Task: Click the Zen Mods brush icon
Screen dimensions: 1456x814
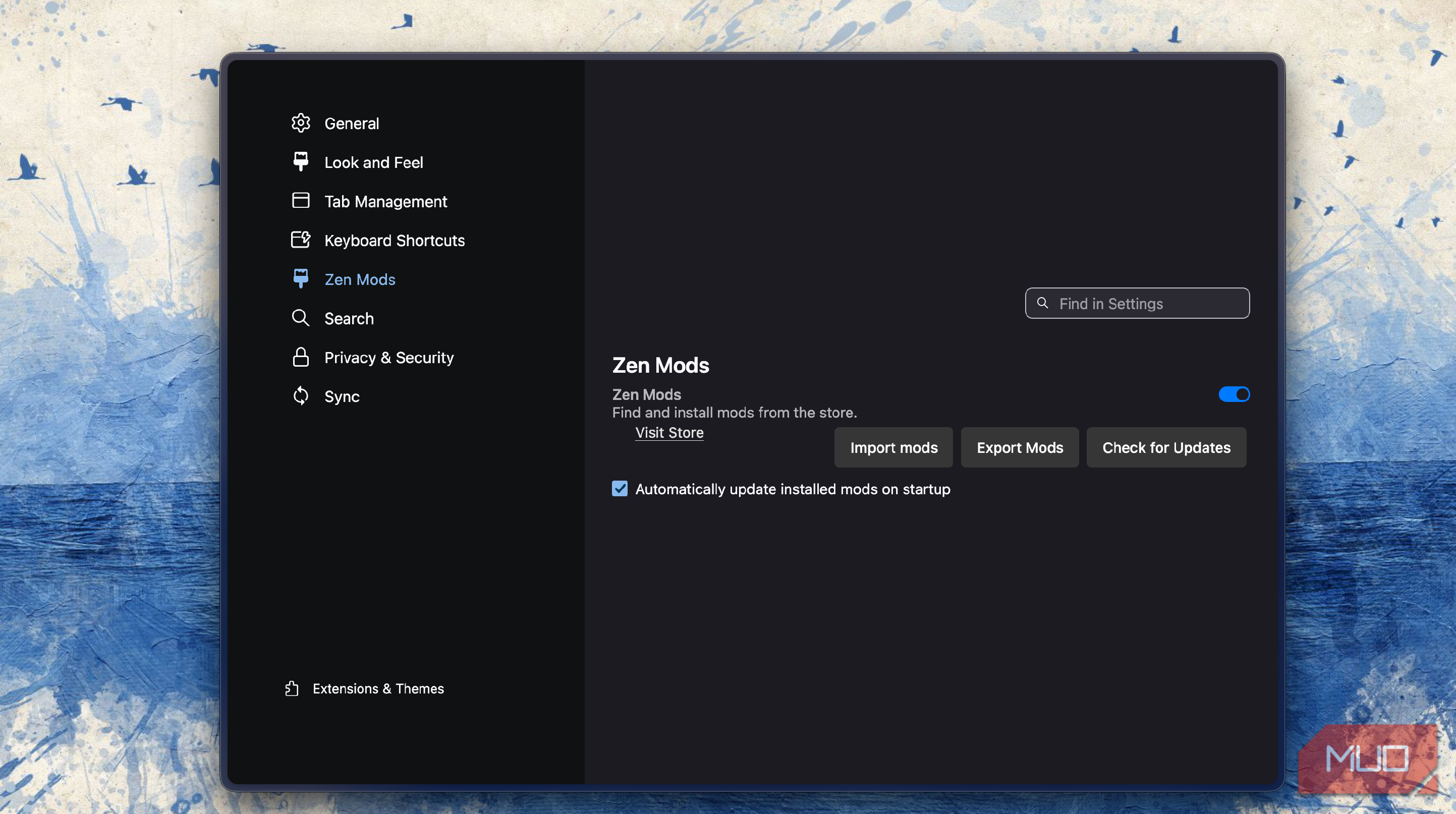Action: tap(301, 279)
